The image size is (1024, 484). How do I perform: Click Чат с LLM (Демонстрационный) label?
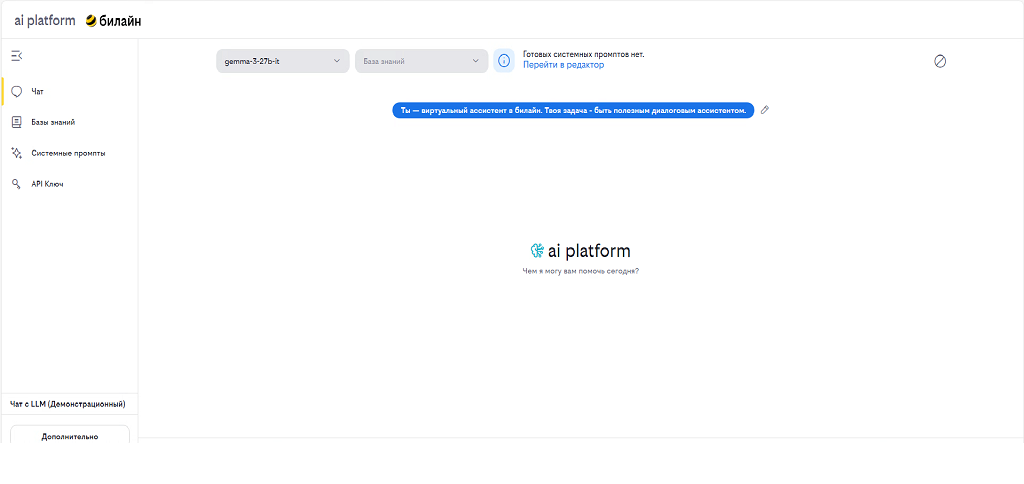68,404
